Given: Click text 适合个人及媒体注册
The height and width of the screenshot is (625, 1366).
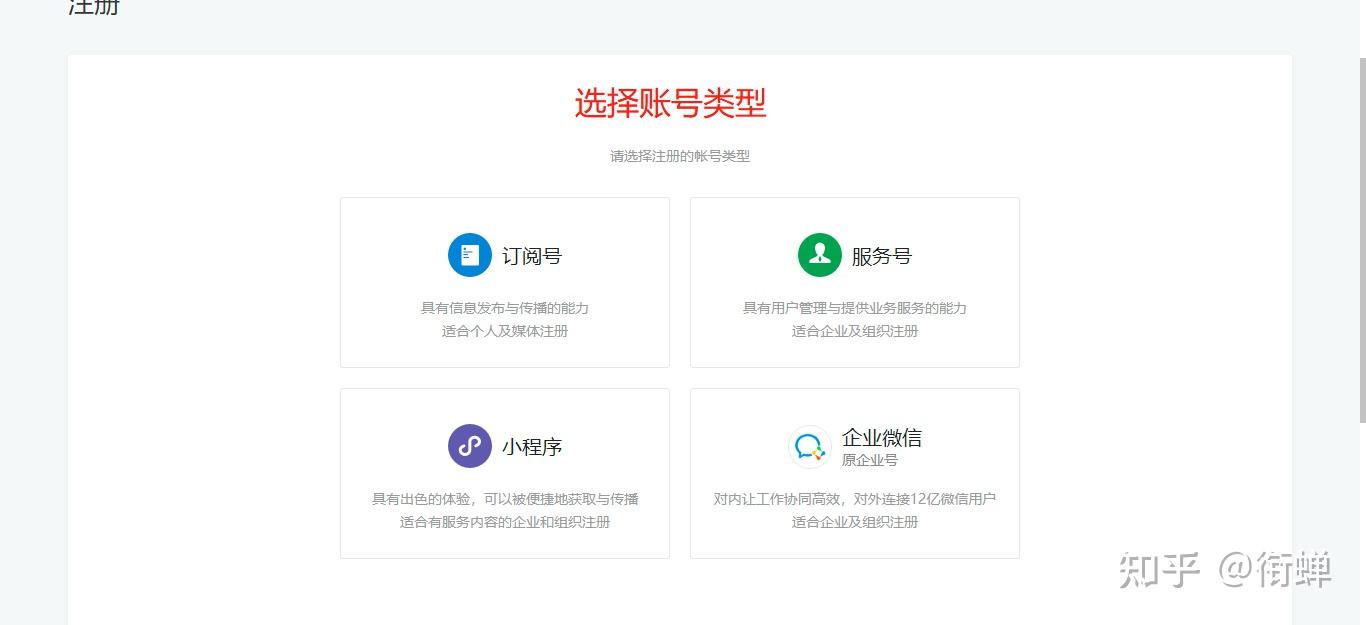Looking at the screenshot, I should 505,331.
